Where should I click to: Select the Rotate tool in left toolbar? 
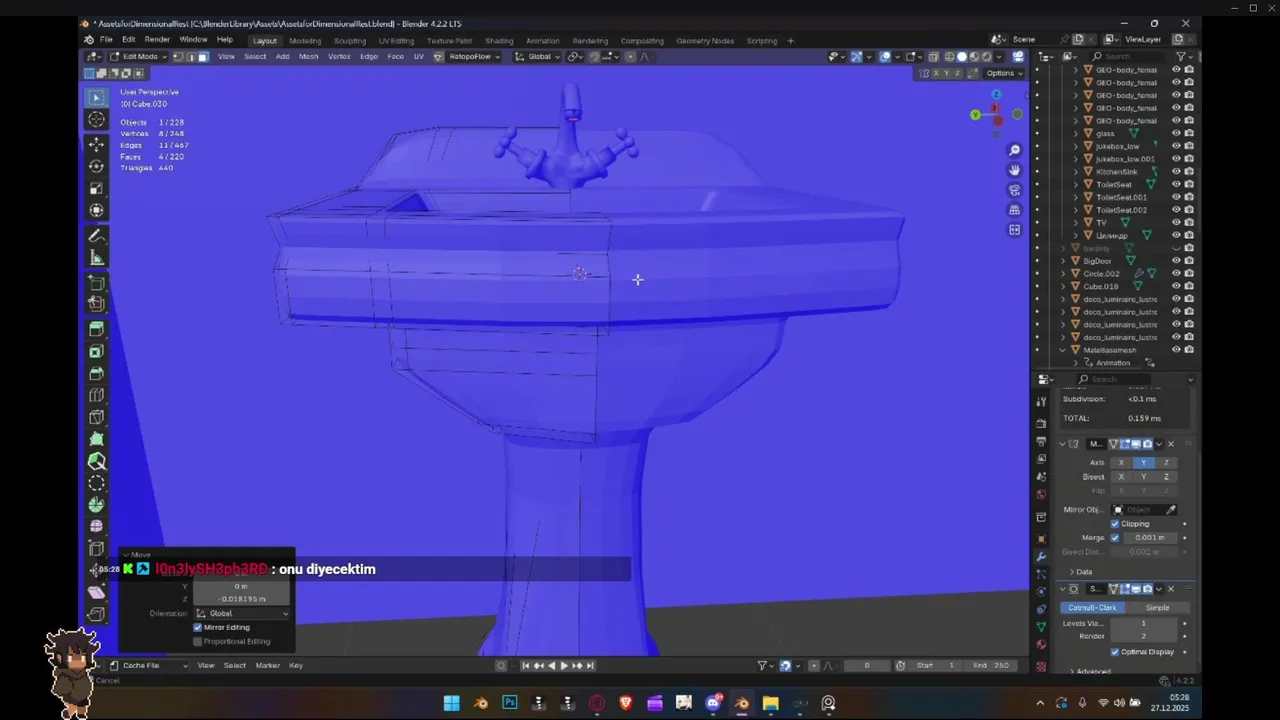96,166
